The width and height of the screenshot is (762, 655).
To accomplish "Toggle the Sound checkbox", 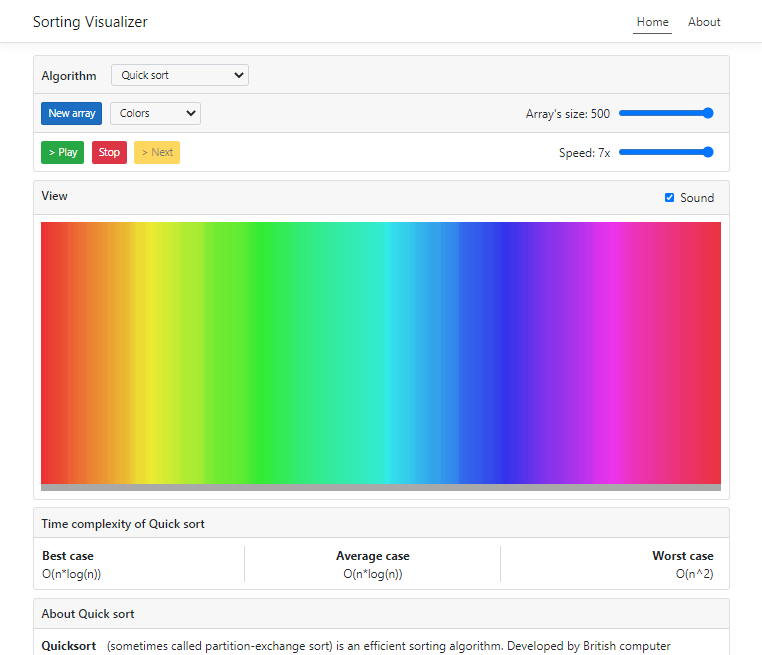I will (670, 198).
